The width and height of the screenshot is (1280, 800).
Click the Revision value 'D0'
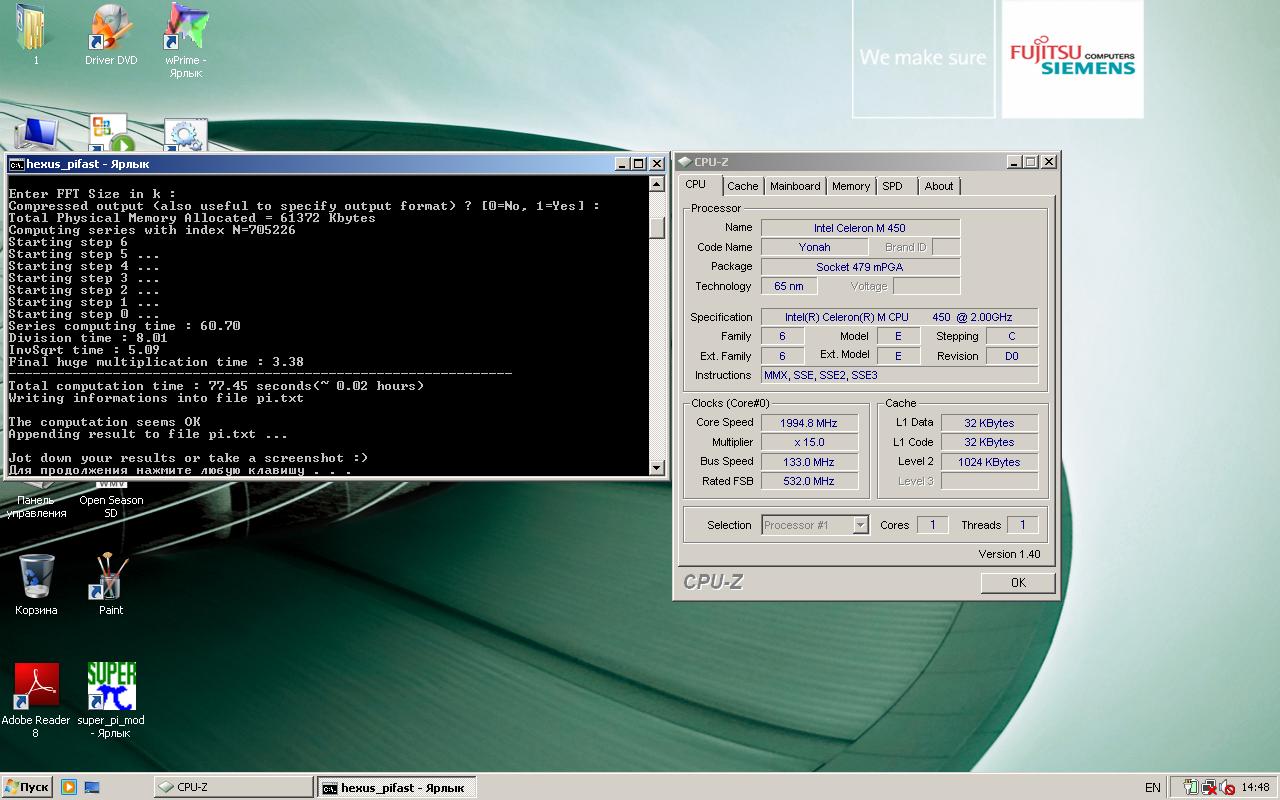[x=1011, y=356]
